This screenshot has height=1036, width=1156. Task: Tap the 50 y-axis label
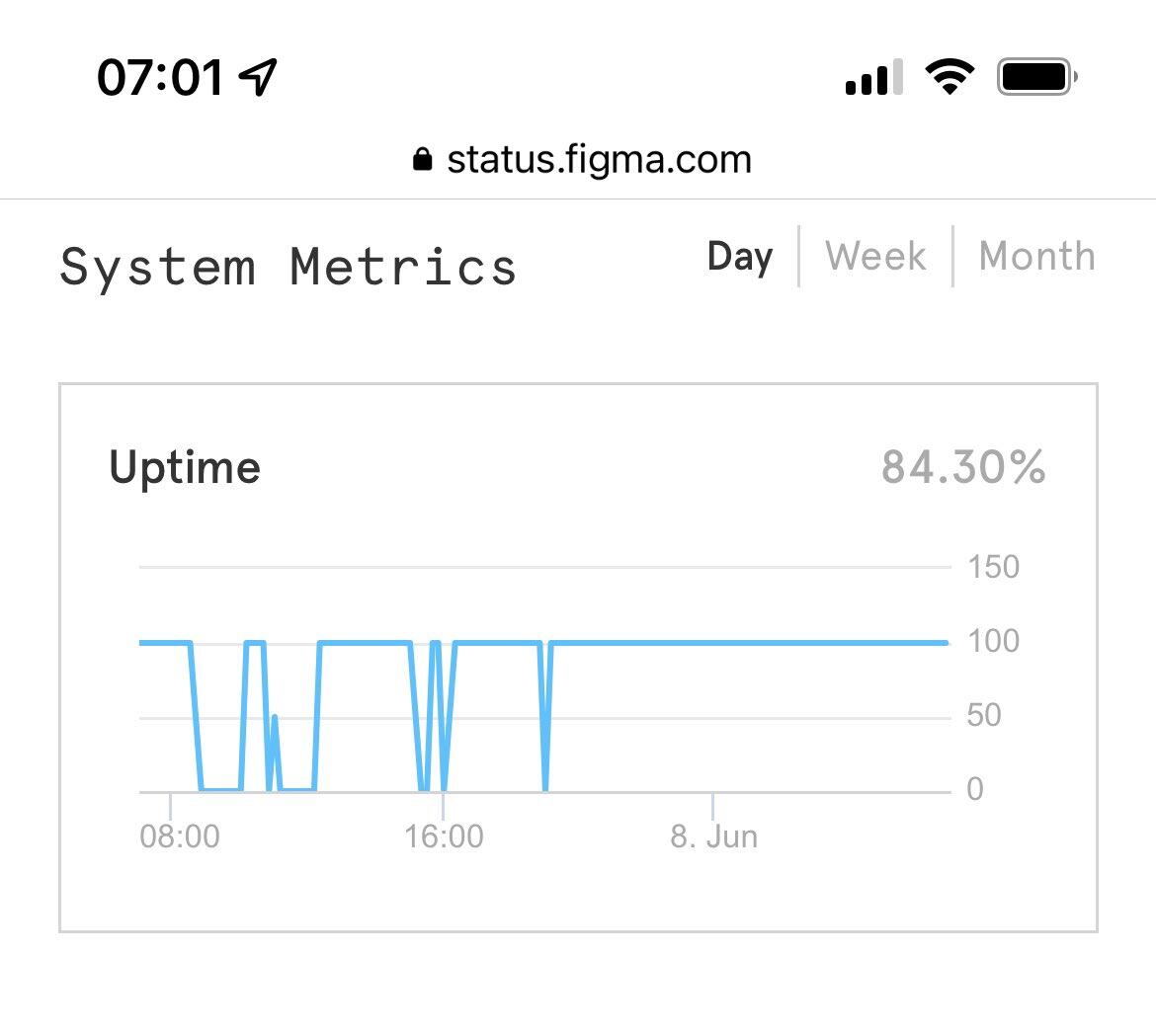coord(984,715)
